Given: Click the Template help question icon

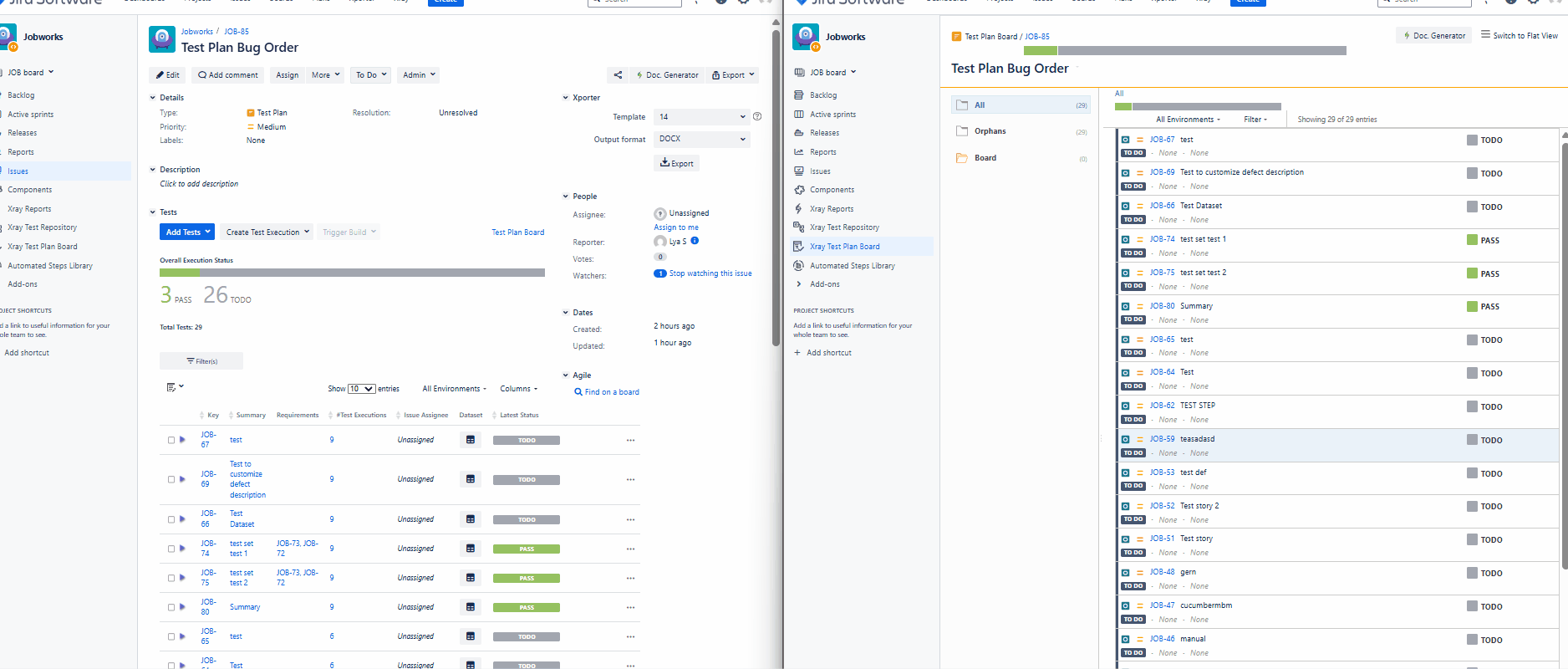Looking at the screenshot, I should coord(757,117).
